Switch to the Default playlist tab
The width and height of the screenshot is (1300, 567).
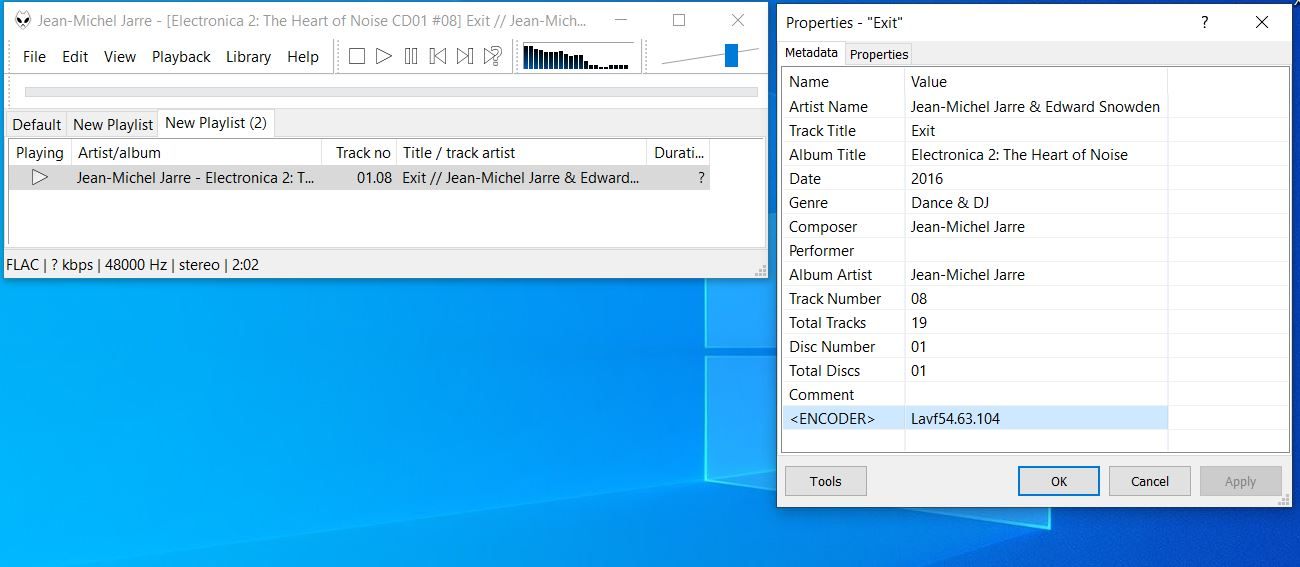point(37,124)
